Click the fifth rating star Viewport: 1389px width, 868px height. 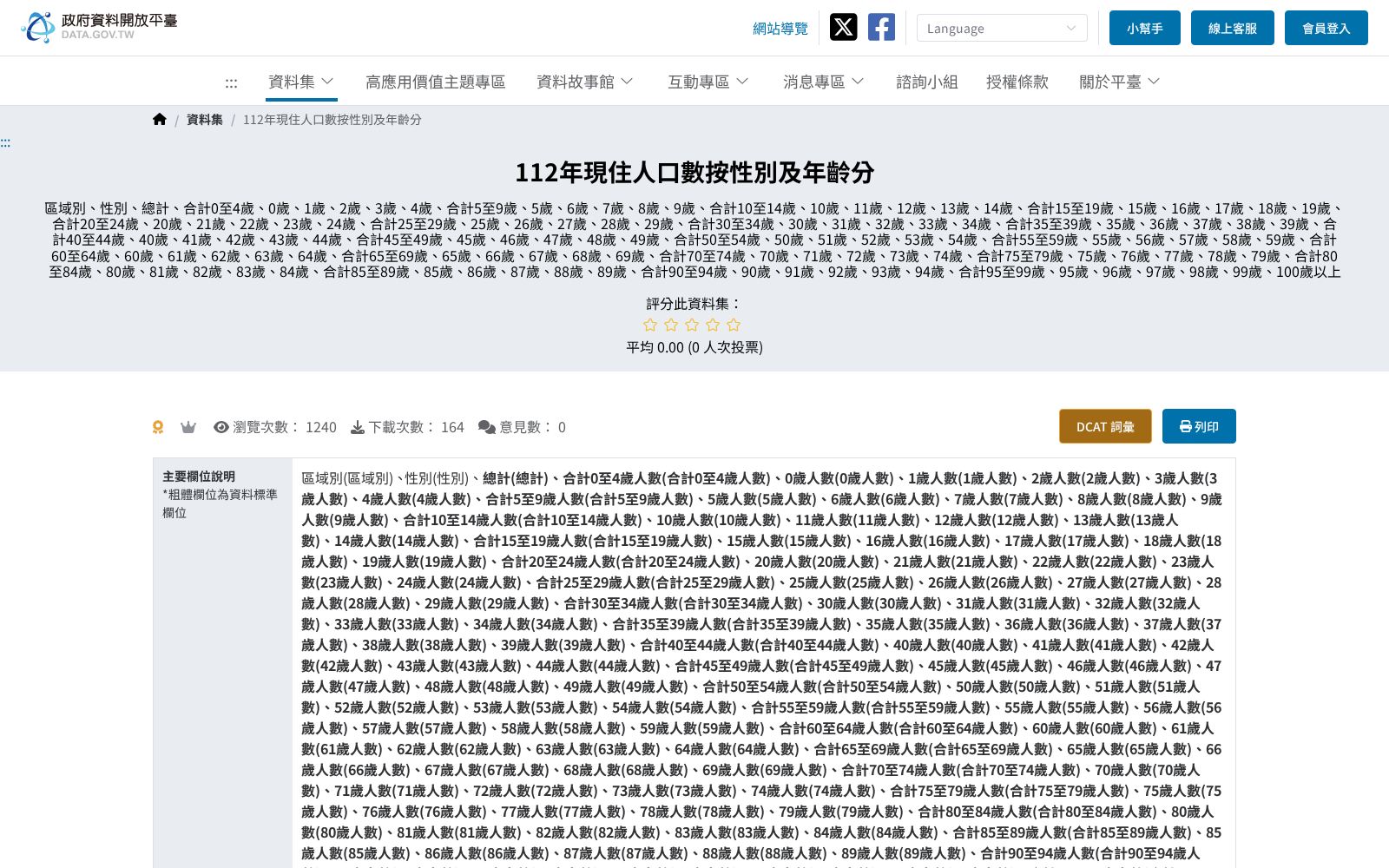734,325
